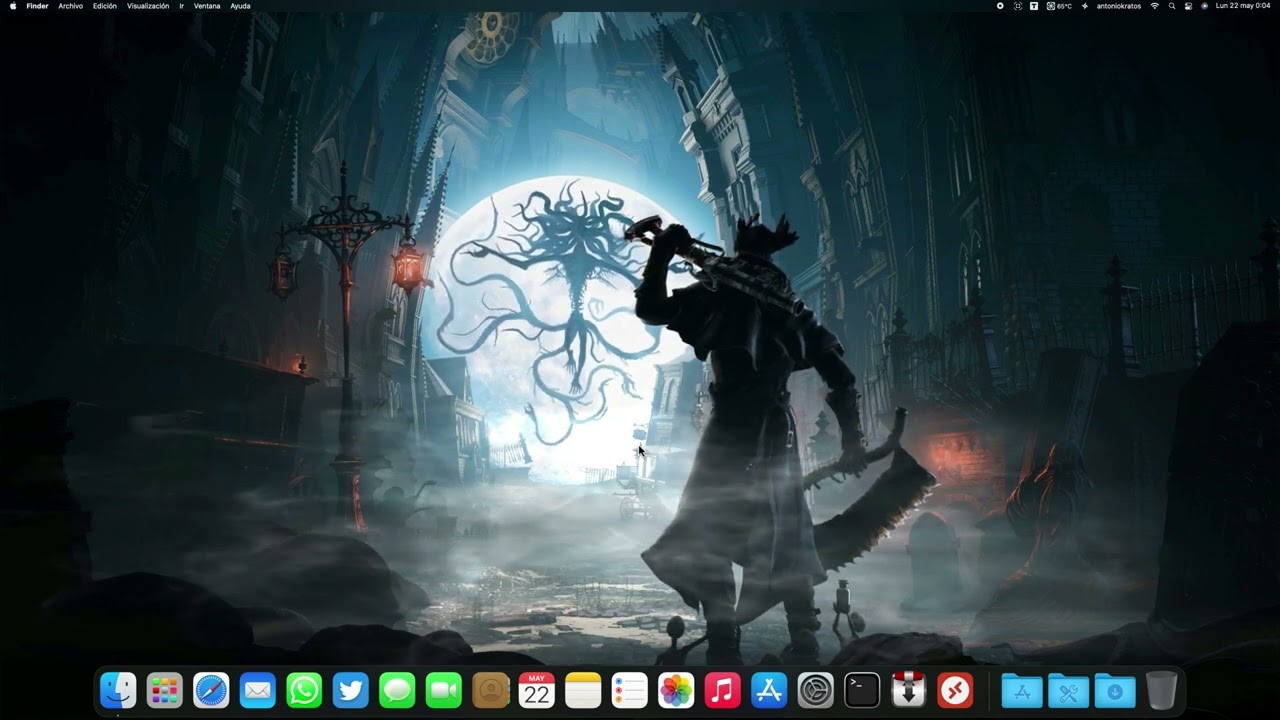Viewport: 1280px width, 720px height.
Task: Open the Messages app in Dock
Action: click(x=397, y=690)
